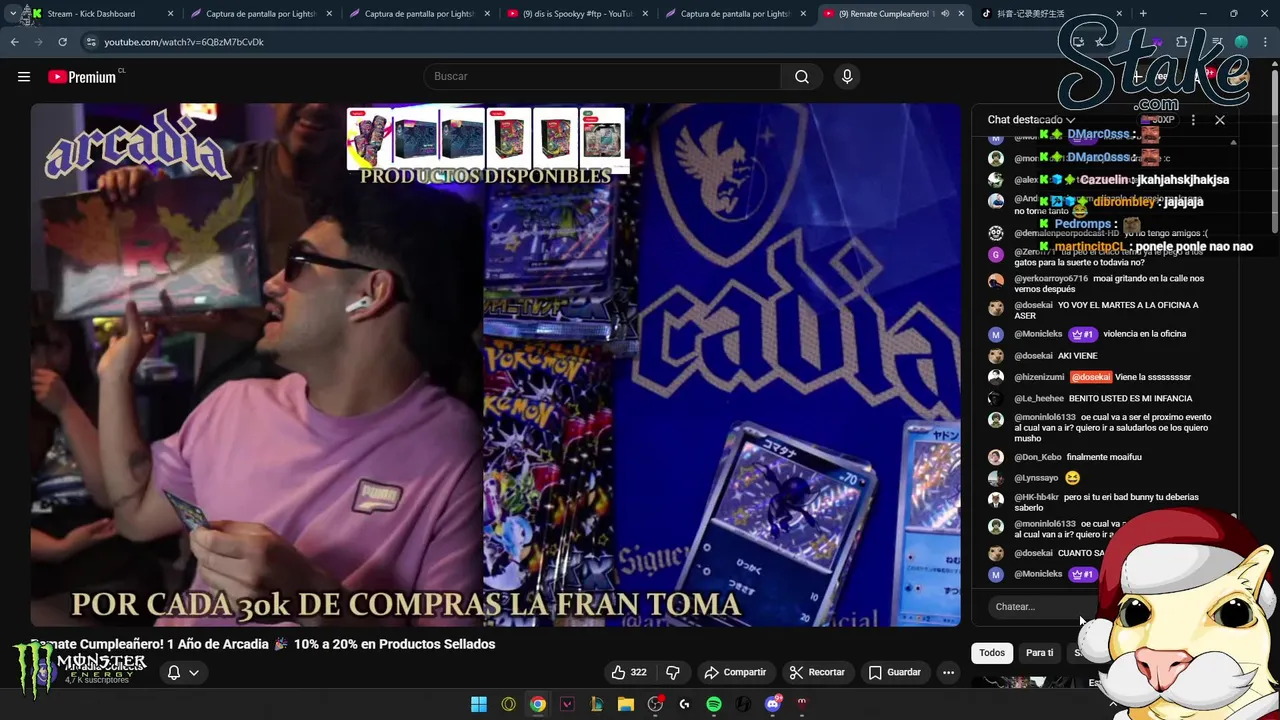Reload the current page
The height and width of the screenshot is (720, 1280).
click(62, 42)
